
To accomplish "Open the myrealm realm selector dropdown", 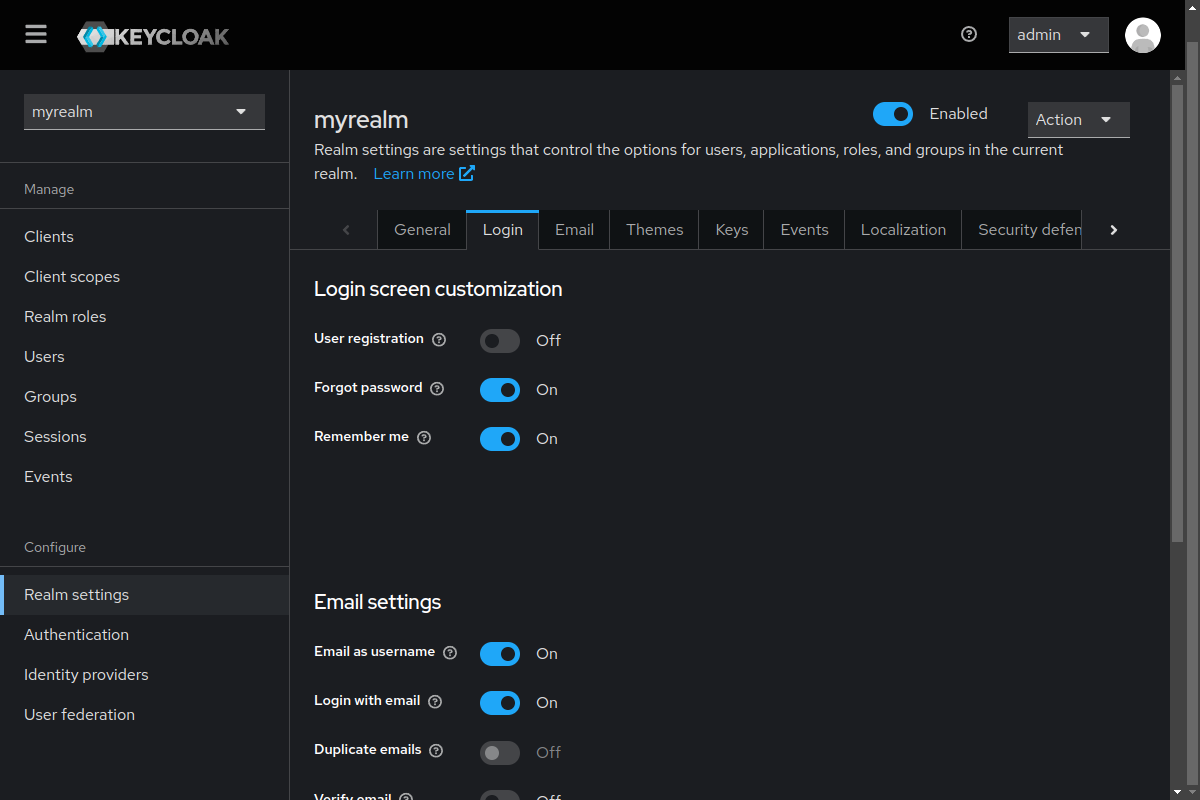I will pyautogui.click(x=144, y=112).
